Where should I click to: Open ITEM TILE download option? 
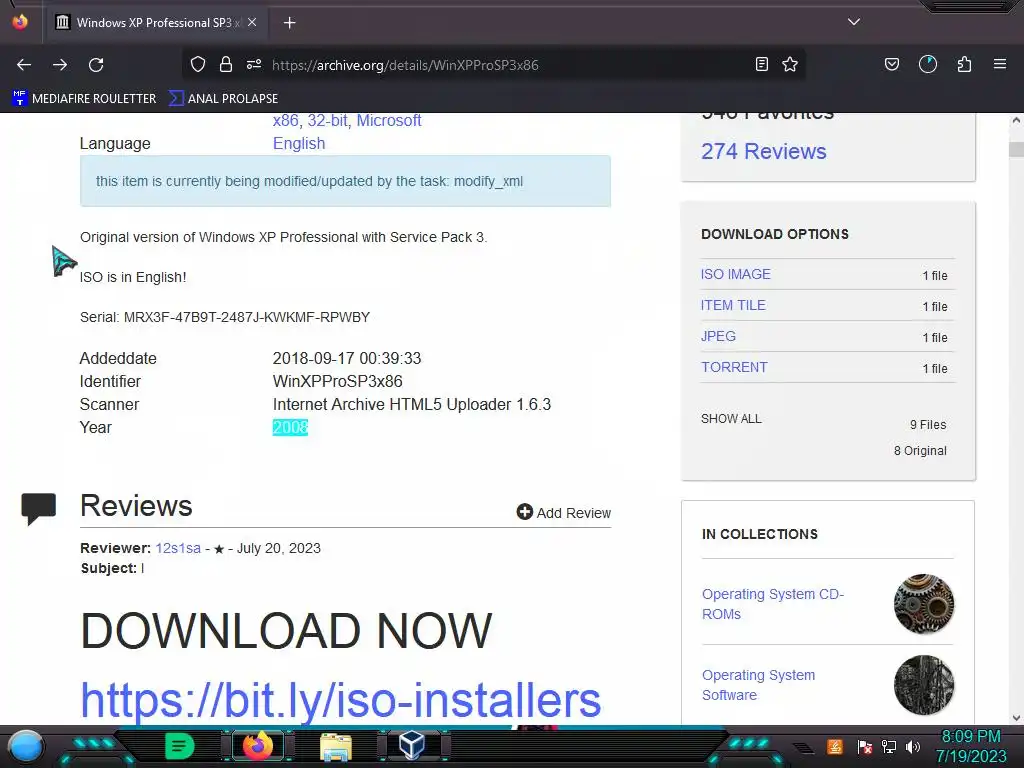click(733, 305)
